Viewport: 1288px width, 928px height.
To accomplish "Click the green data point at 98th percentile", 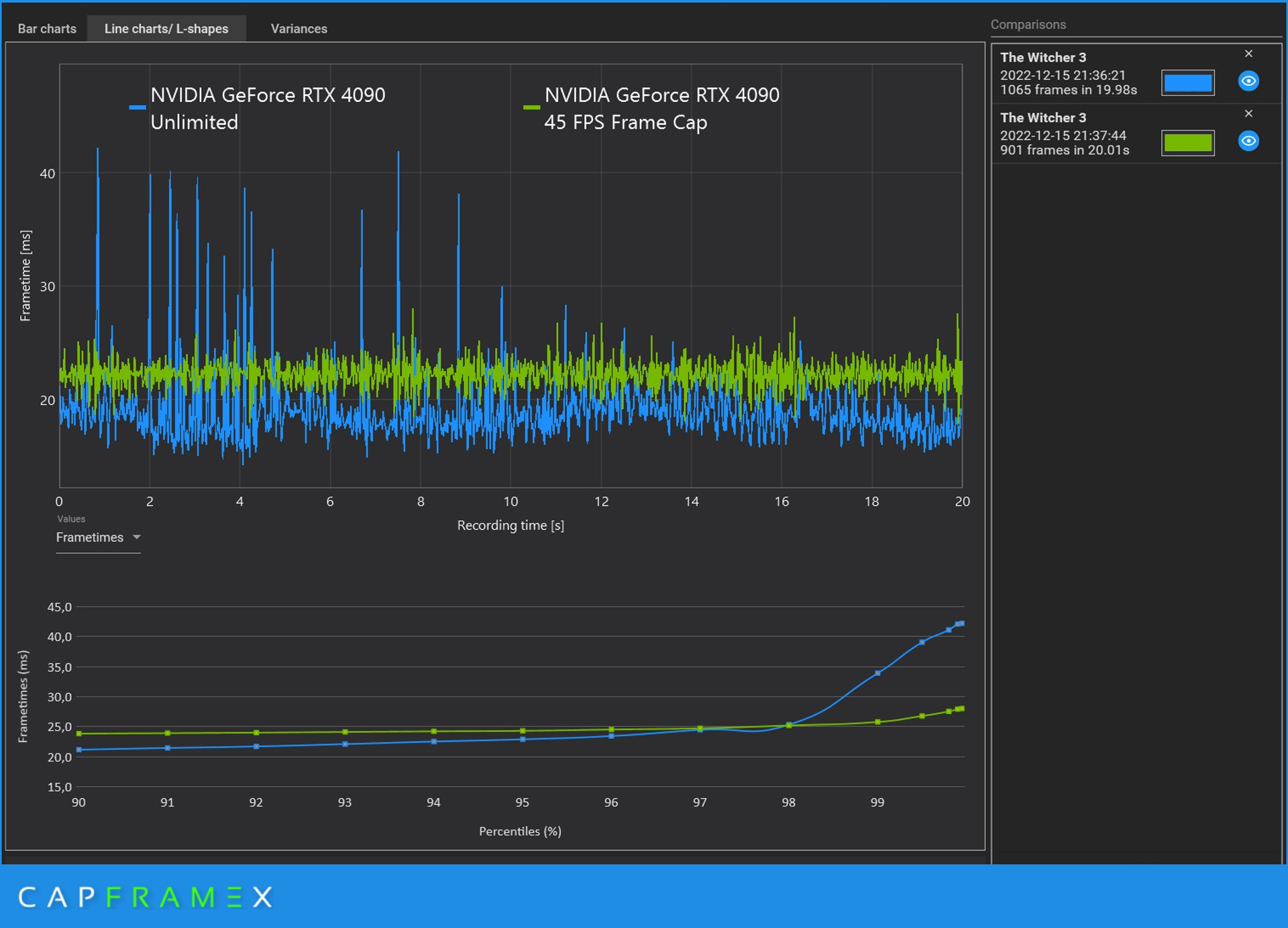I will (789, 726).
